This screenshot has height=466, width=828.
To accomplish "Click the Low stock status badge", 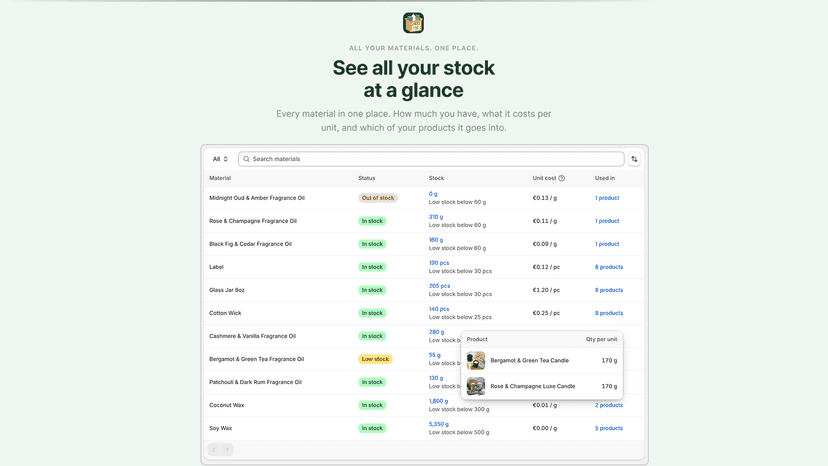I will click(375, 359).
